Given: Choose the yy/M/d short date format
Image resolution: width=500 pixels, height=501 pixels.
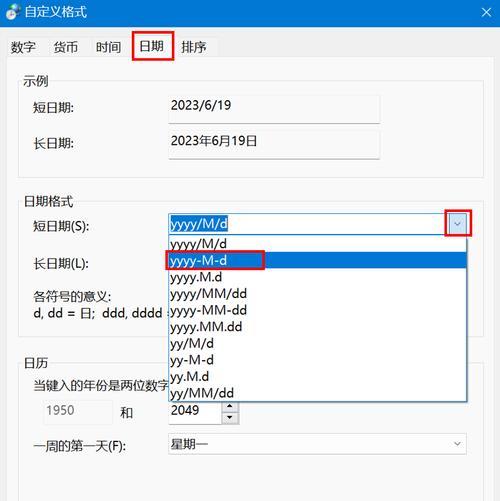Looking at the screenshot, I should click(317, 343).
